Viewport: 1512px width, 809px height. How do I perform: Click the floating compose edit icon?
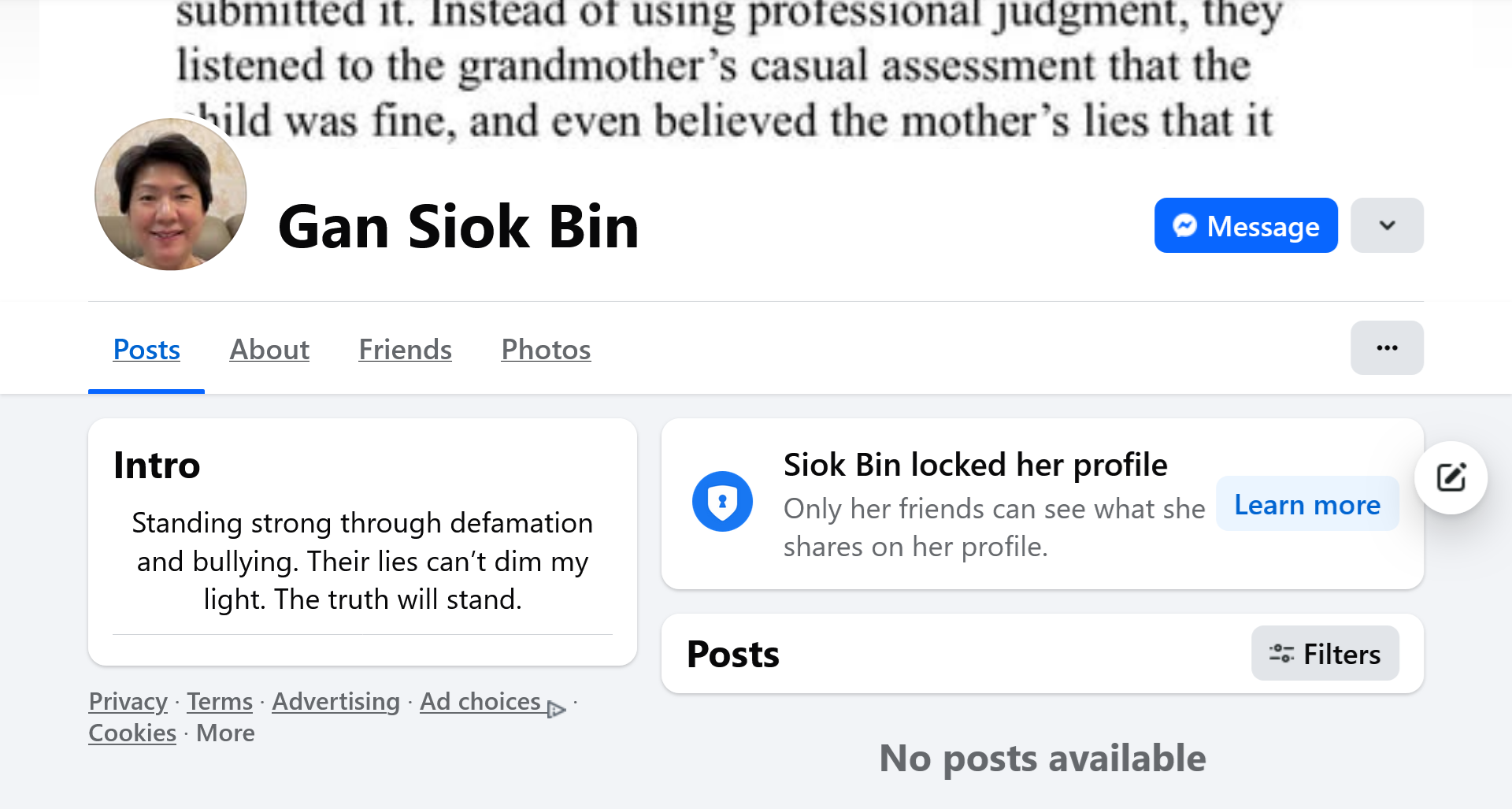[1451, 477]
